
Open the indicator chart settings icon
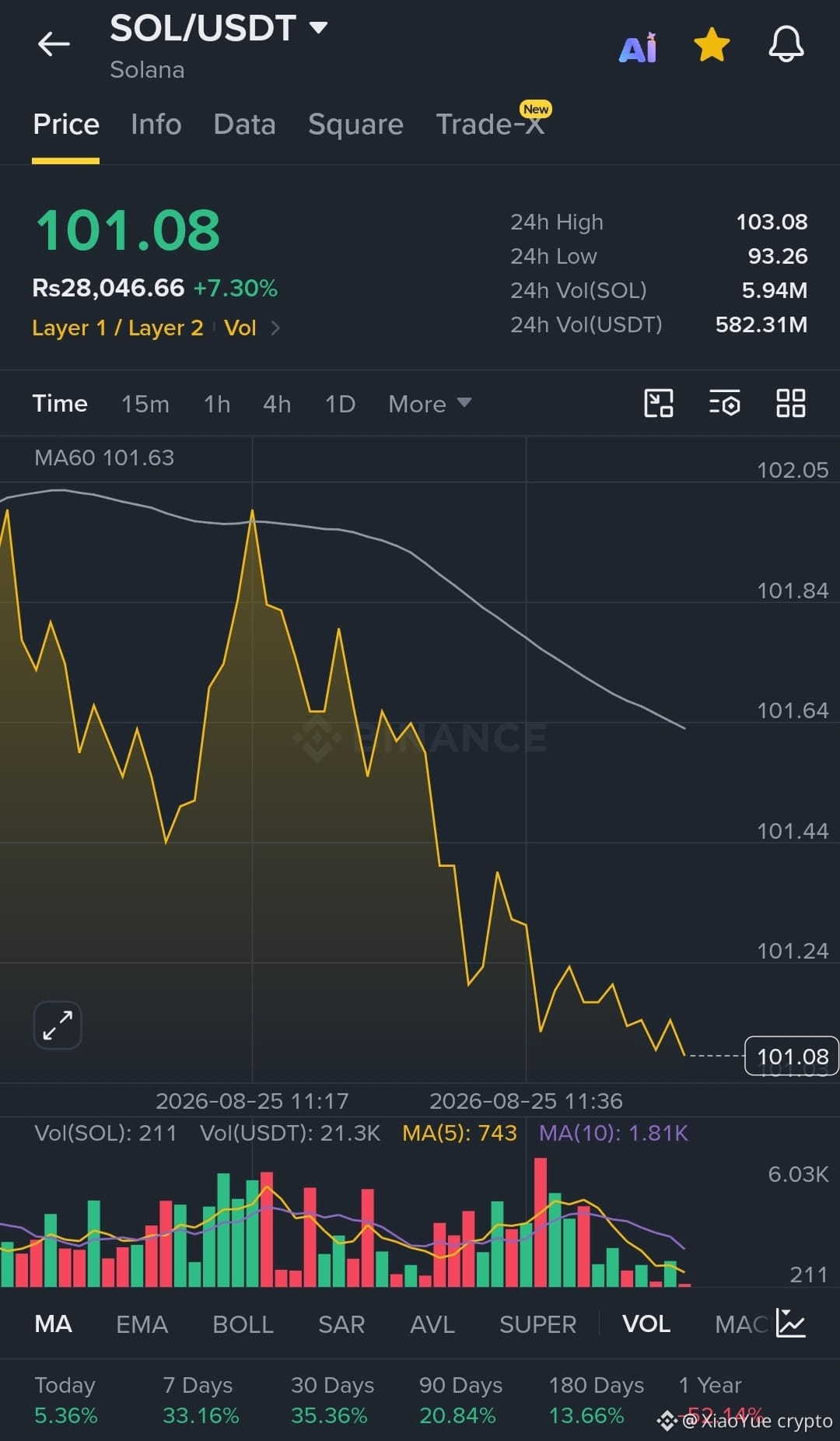point(791,1323)
